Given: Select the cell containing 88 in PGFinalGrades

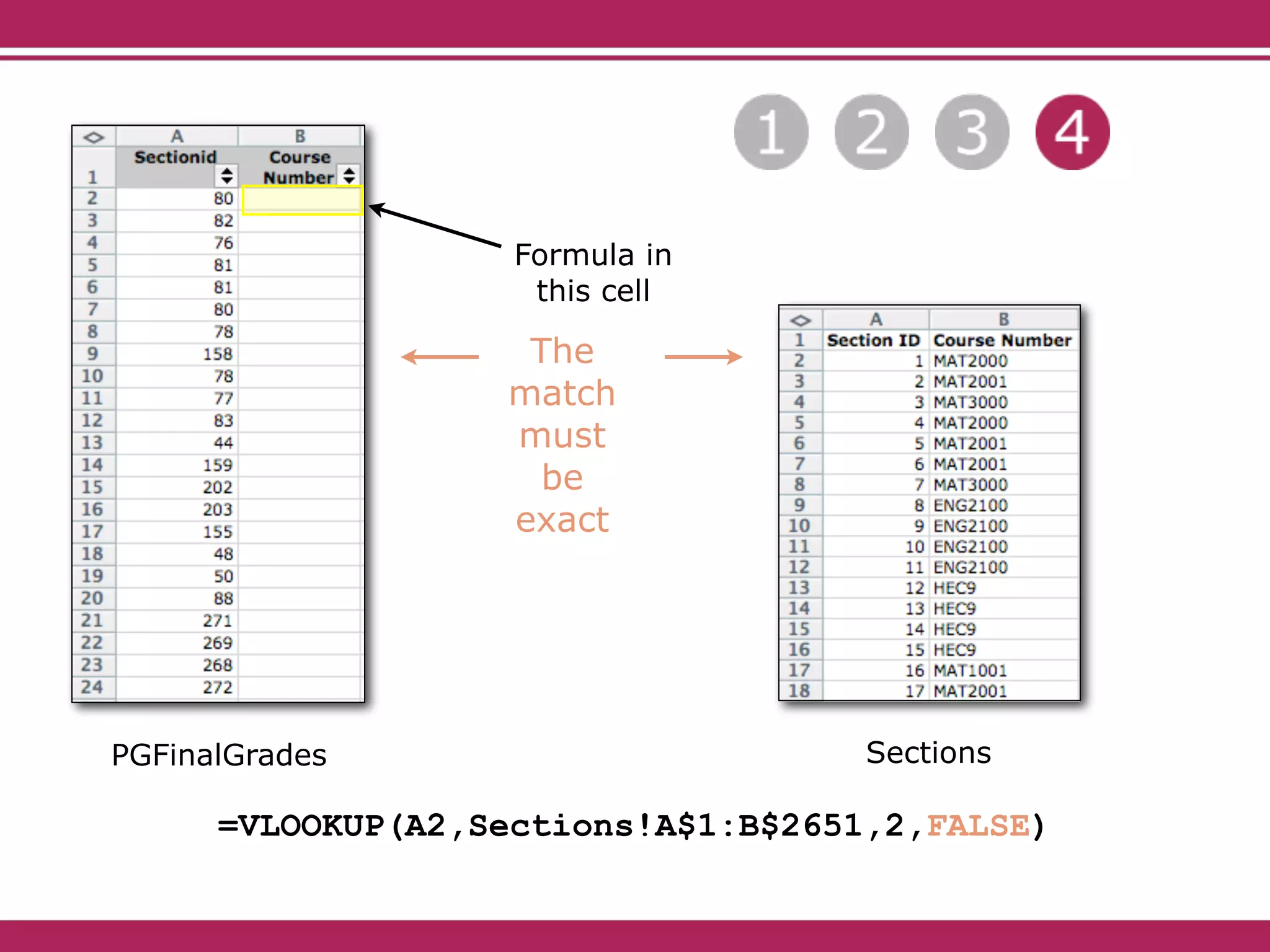Looking at the screenshot, I should (x=177, y=599).
